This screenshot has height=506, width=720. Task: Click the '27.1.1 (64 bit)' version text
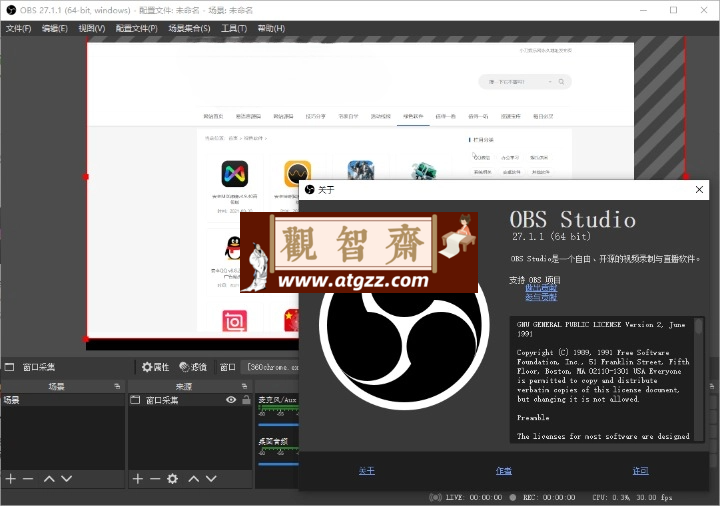[551, 237]
